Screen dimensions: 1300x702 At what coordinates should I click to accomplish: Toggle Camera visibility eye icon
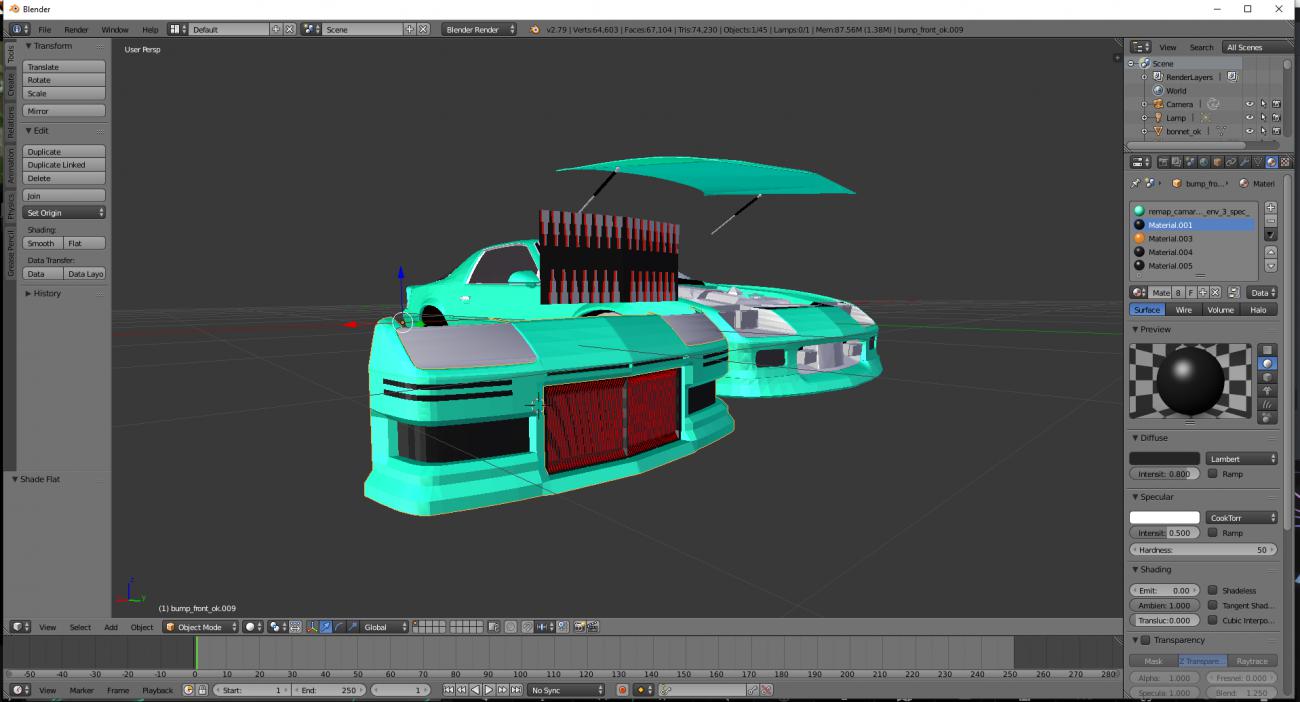[x=1249, y=104]
